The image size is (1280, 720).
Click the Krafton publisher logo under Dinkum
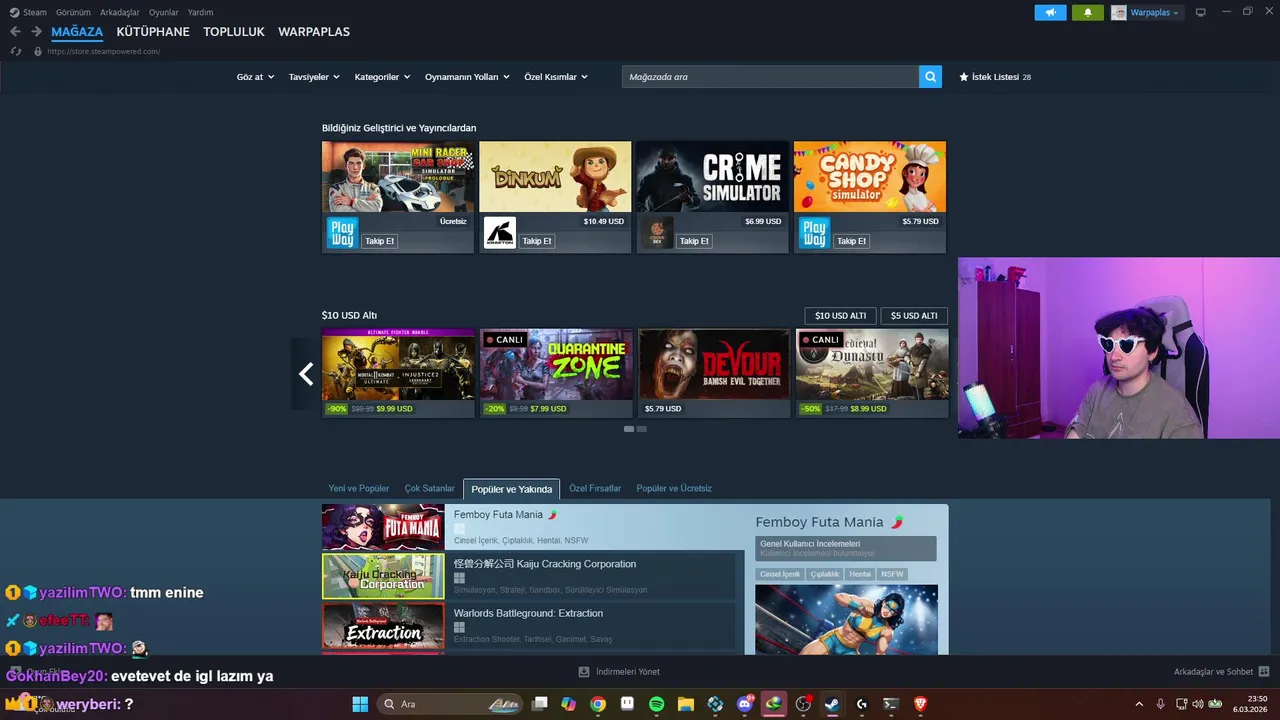pyautogui.click(x=500, y=233)
